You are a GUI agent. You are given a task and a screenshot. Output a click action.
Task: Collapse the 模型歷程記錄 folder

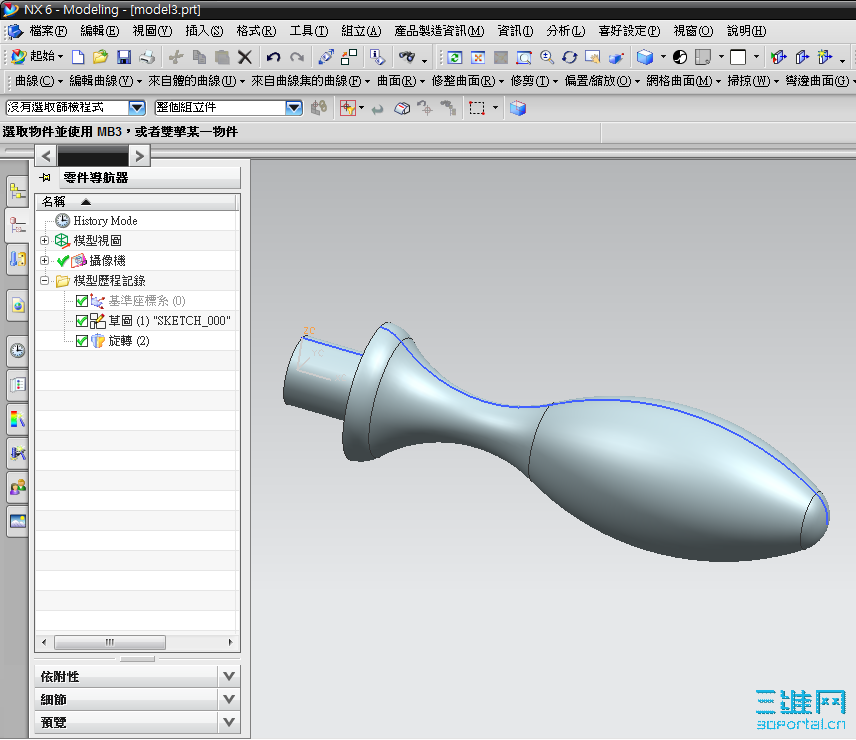coord(45,281)
